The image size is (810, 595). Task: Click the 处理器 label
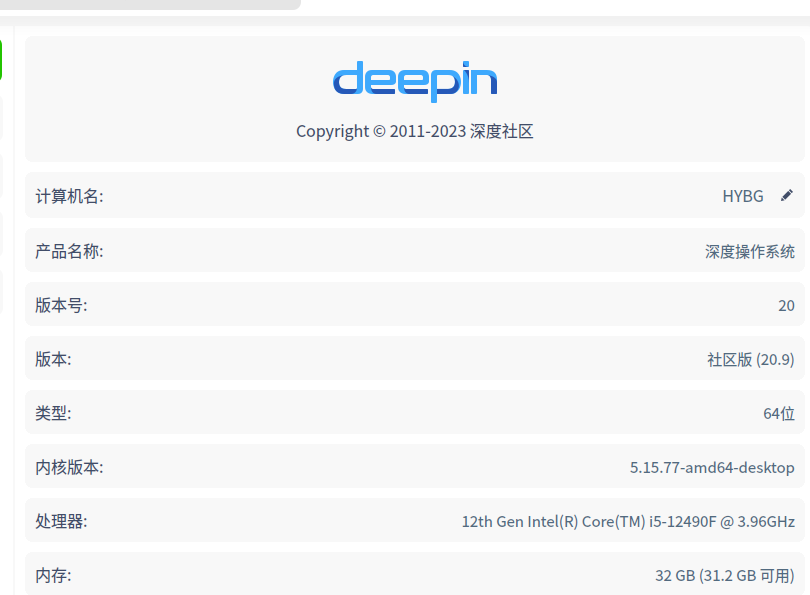click(x=61, y=522)
